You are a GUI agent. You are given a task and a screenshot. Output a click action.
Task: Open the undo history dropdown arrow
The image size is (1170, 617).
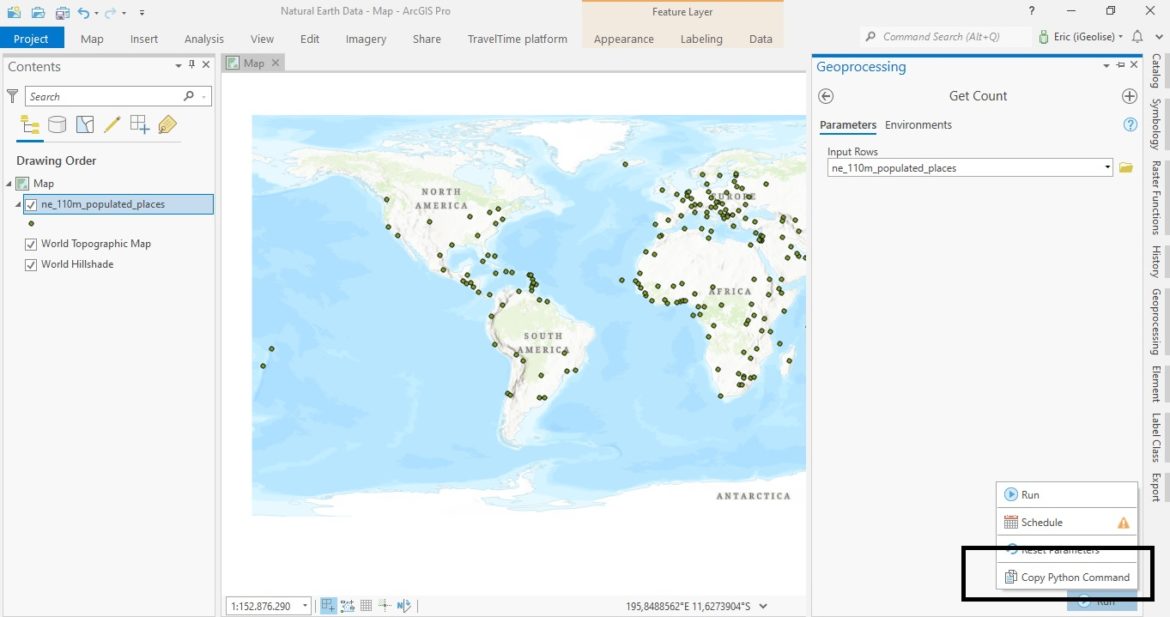96,13
